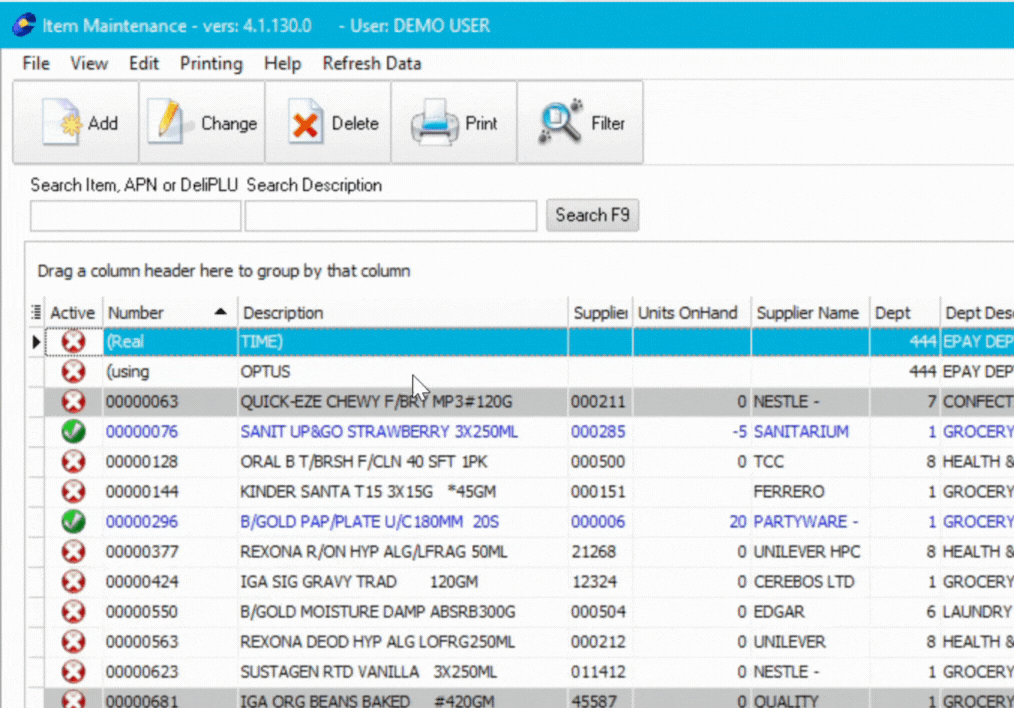Screen dimensions: 1014x708
Task: Focus the Search Description input field
Action: click(x=391, y=215)
